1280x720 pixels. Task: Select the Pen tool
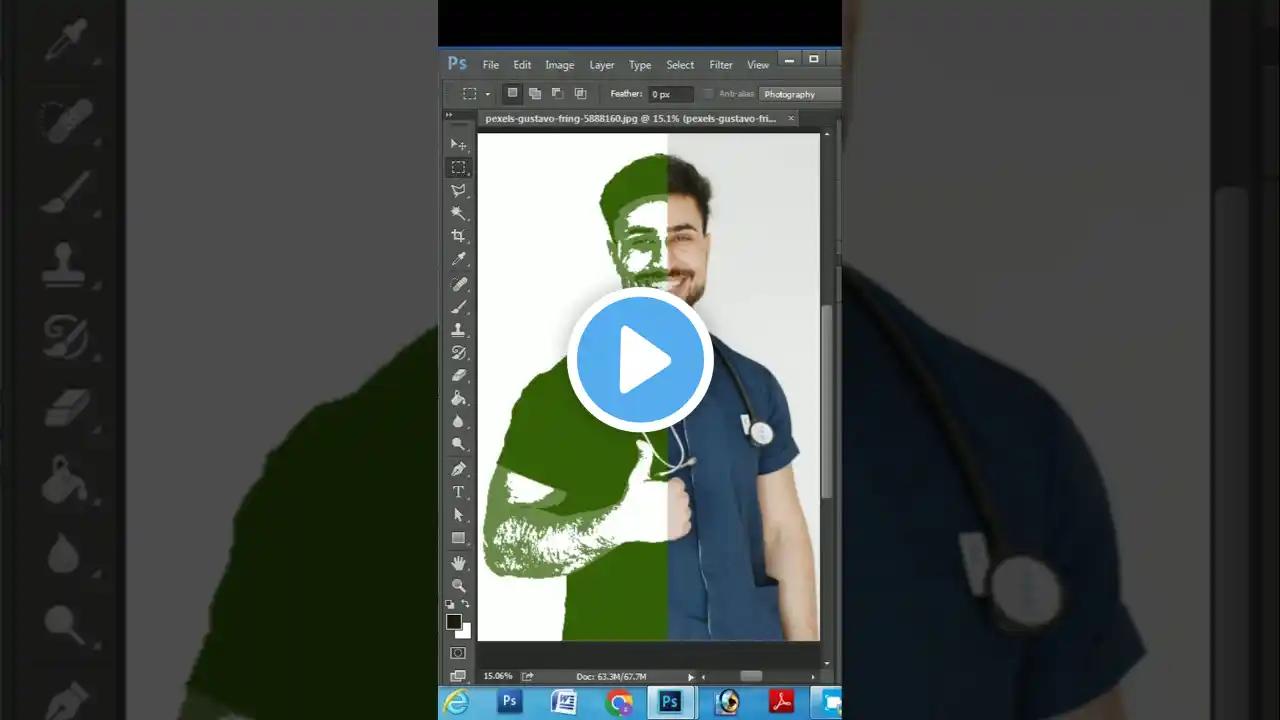(458, 469)
